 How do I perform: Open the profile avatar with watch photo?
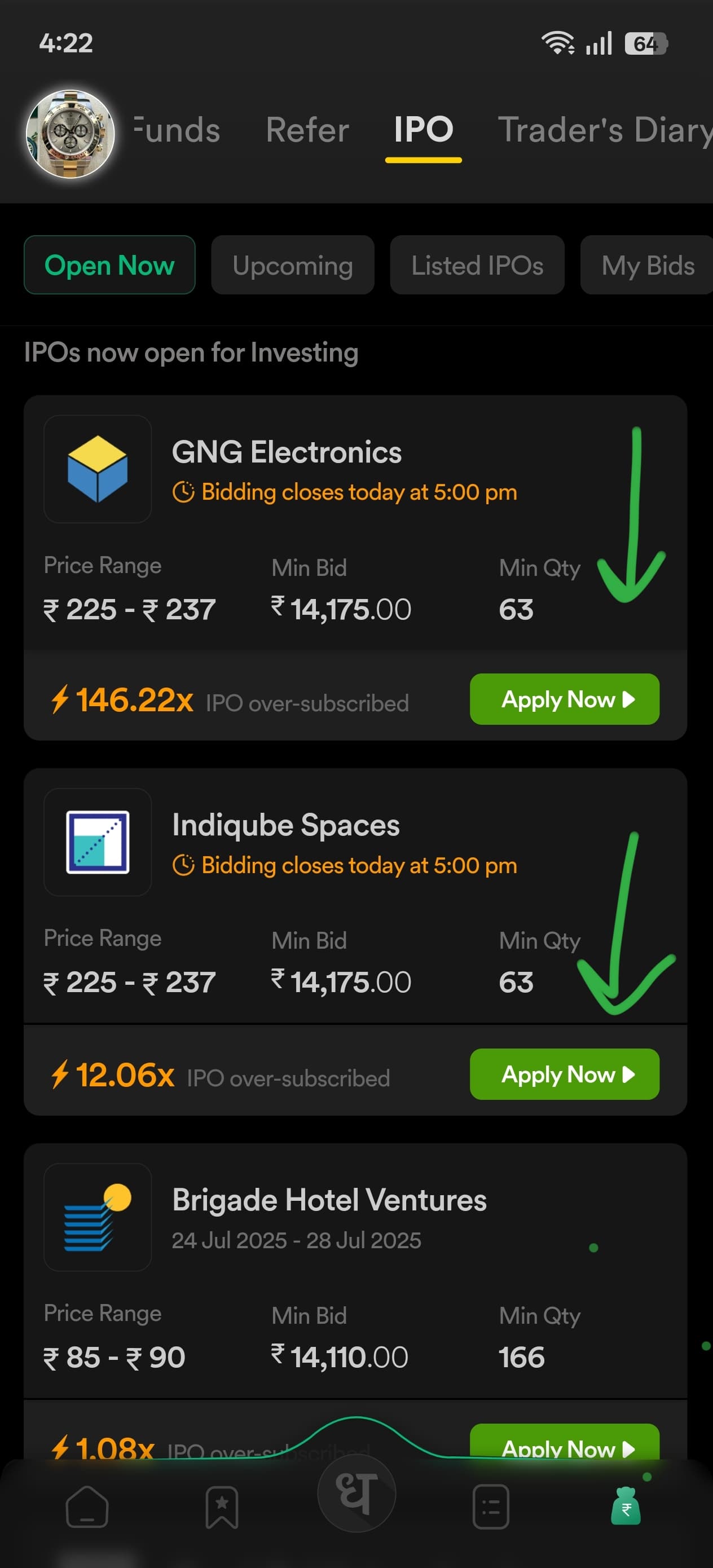click(70, 134)
